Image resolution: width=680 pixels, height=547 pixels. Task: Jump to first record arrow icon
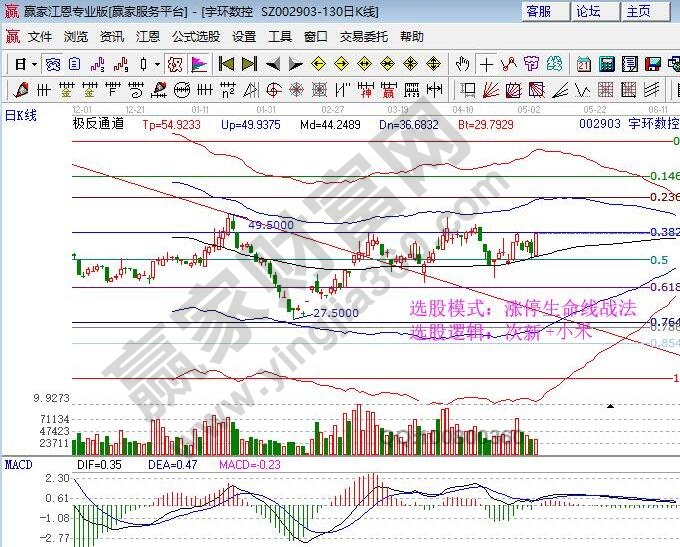click(x=226, y=64)
